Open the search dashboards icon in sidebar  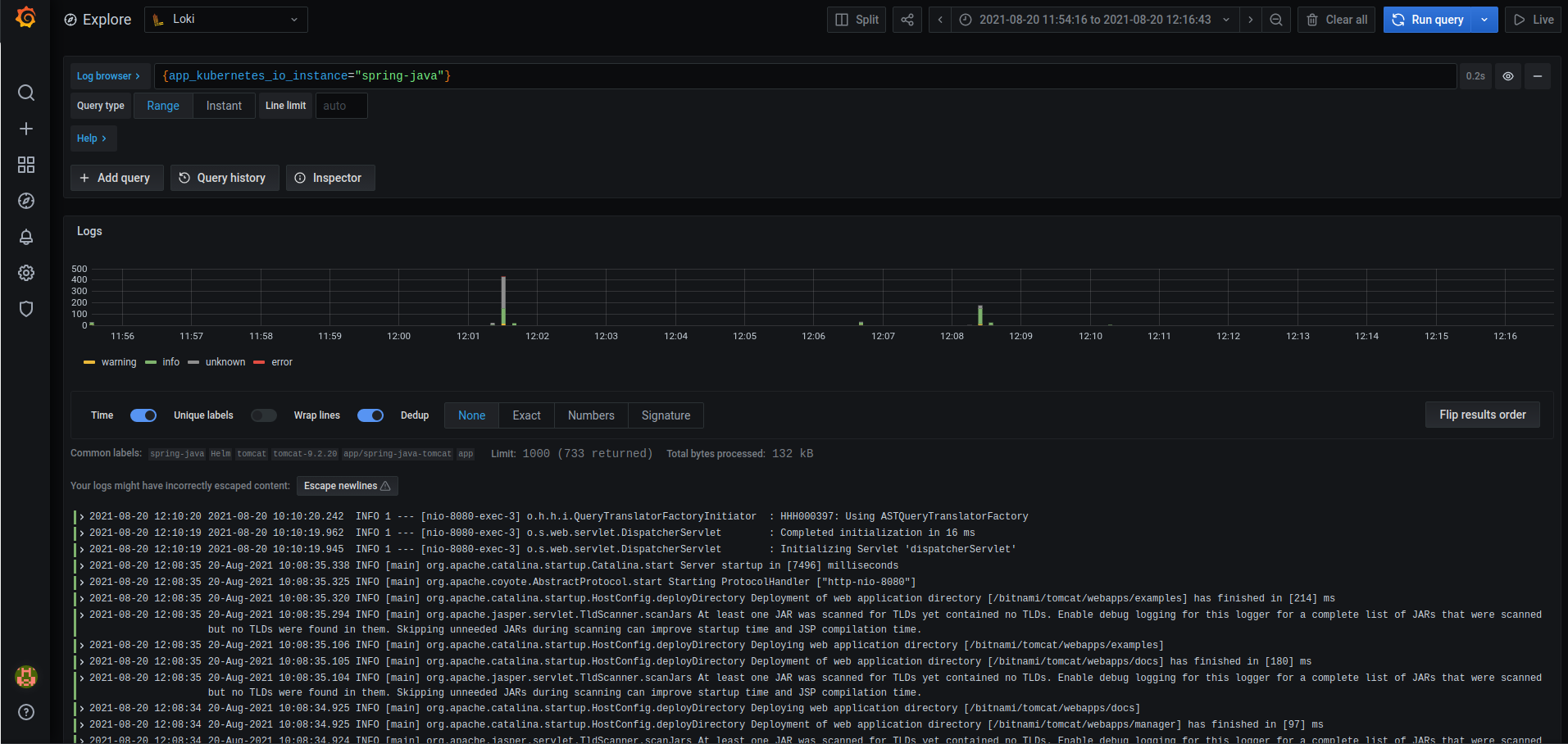click(x=26, y=93)
